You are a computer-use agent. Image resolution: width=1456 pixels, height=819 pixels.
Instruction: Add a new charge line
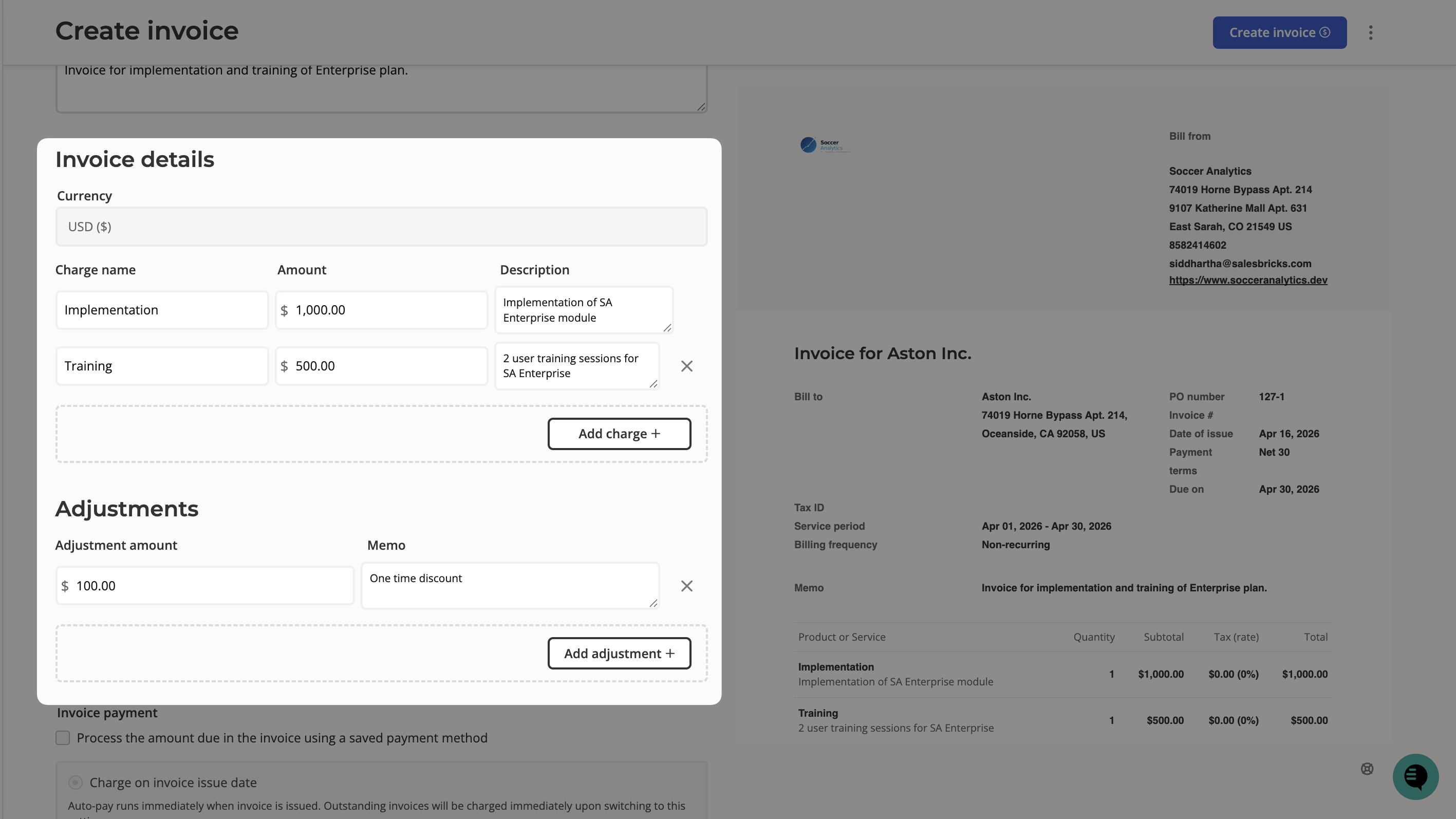click(x=620, y=434)
